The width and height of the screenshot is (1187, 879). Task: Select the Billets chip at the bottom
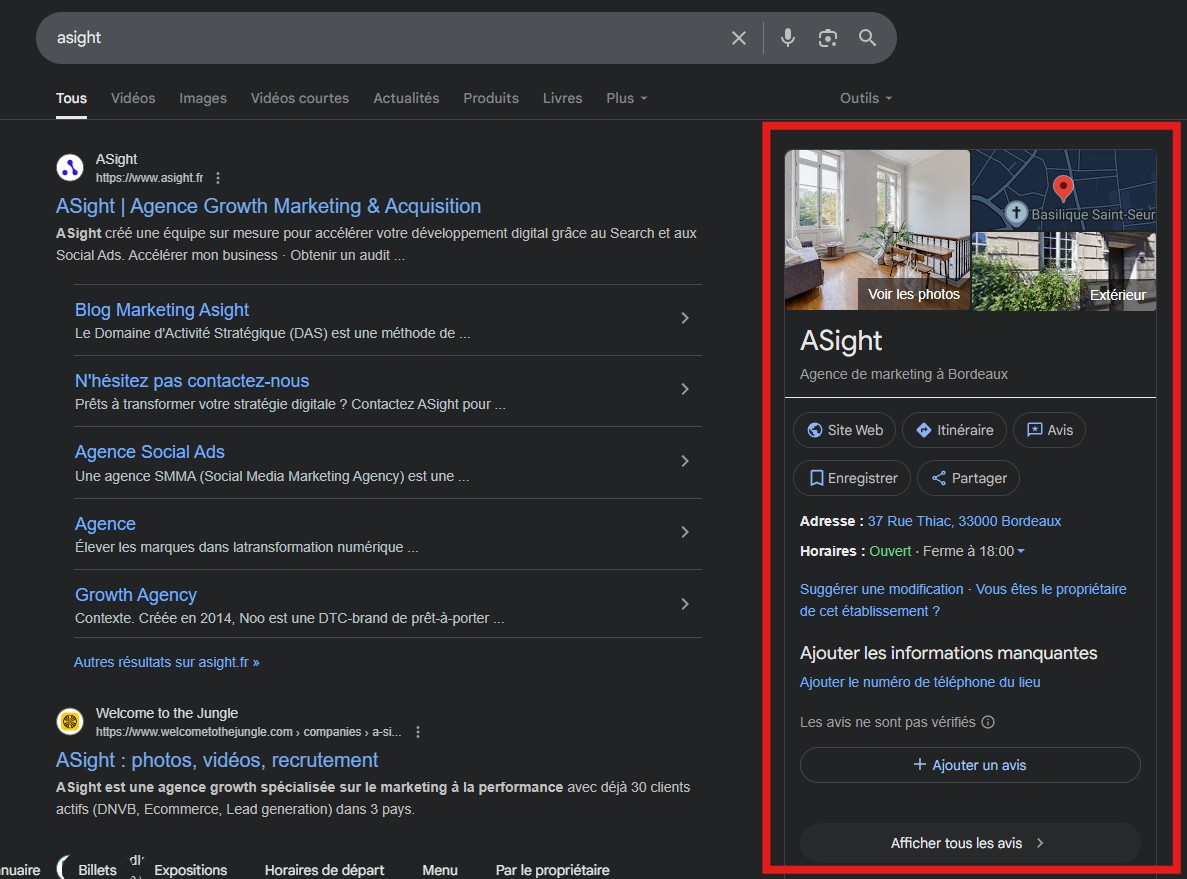coord(97,871)
